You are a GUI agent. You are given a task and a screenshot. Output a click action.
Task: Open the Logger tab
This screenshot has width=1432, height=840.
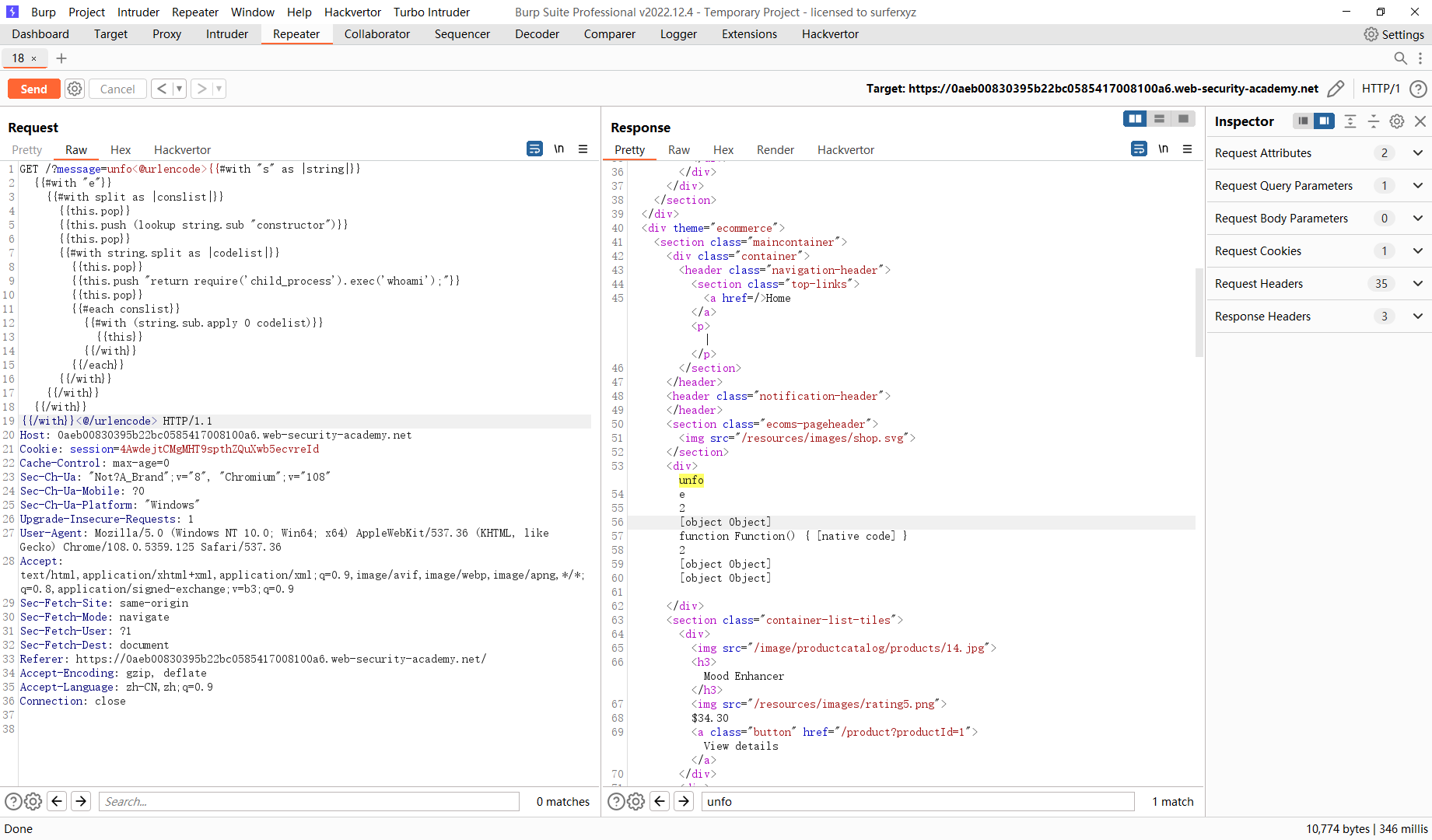click(678, 34)
